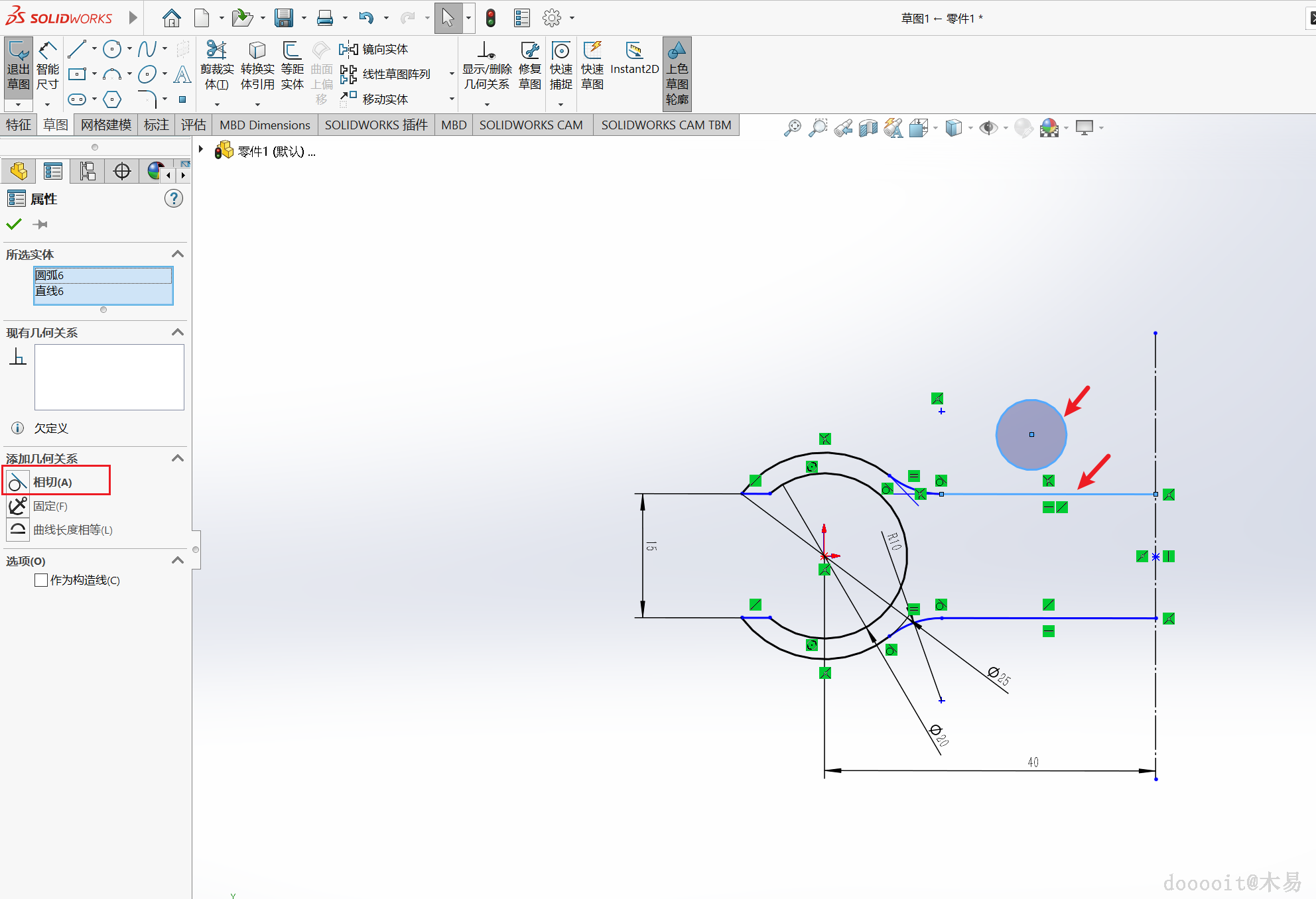Collapse the 所选实体 (Selected Entities) section
This screenshot has height=899, width=1316.
177,254
